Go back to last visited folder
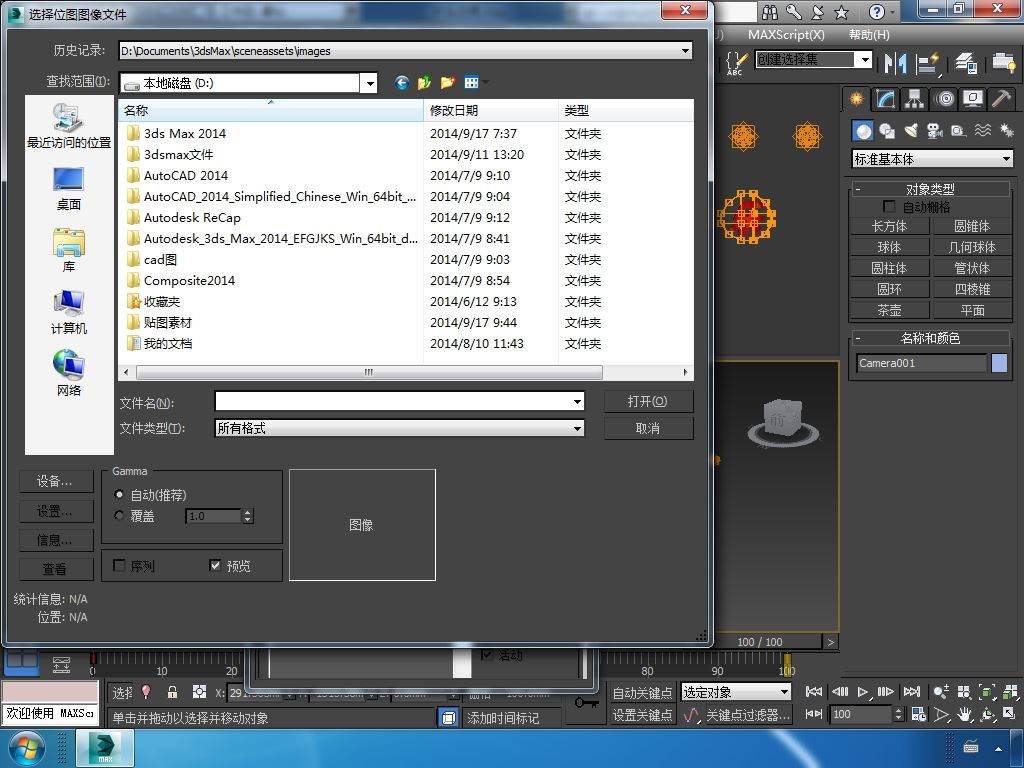1024x768 pixels. click(x=402, y=82)
